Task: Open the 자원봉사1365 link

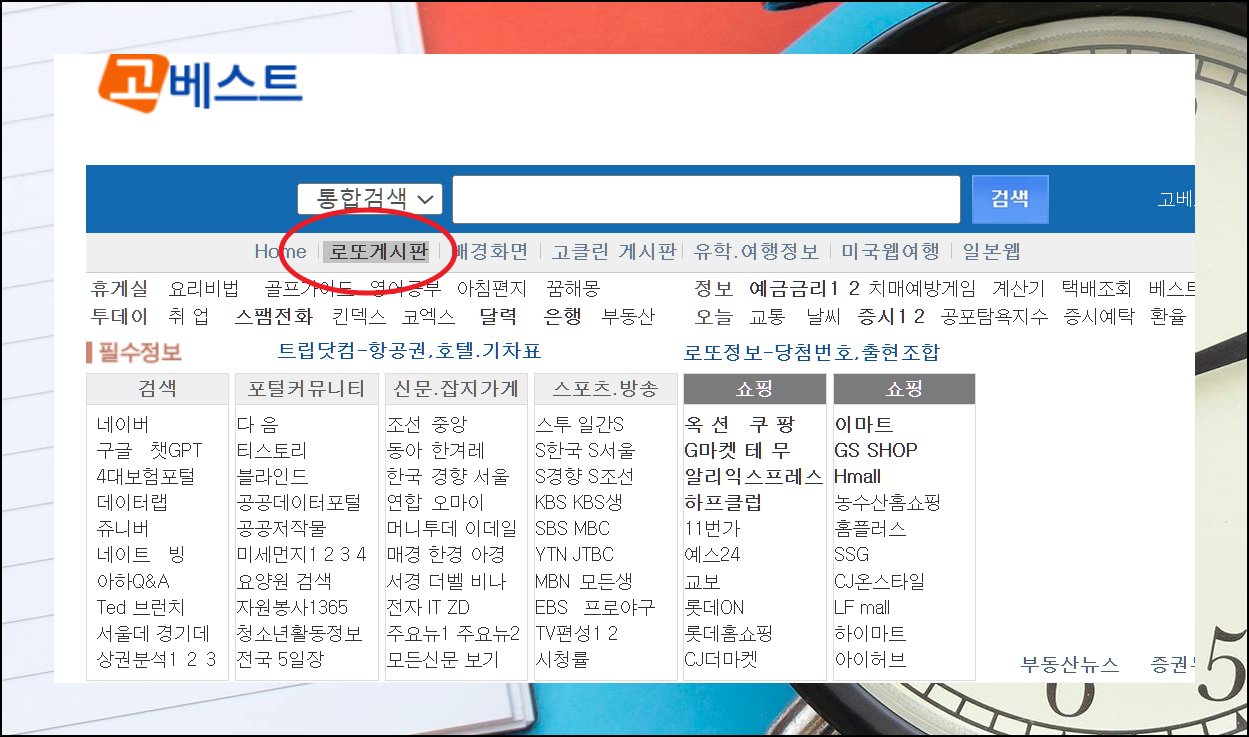Action: 293,607
